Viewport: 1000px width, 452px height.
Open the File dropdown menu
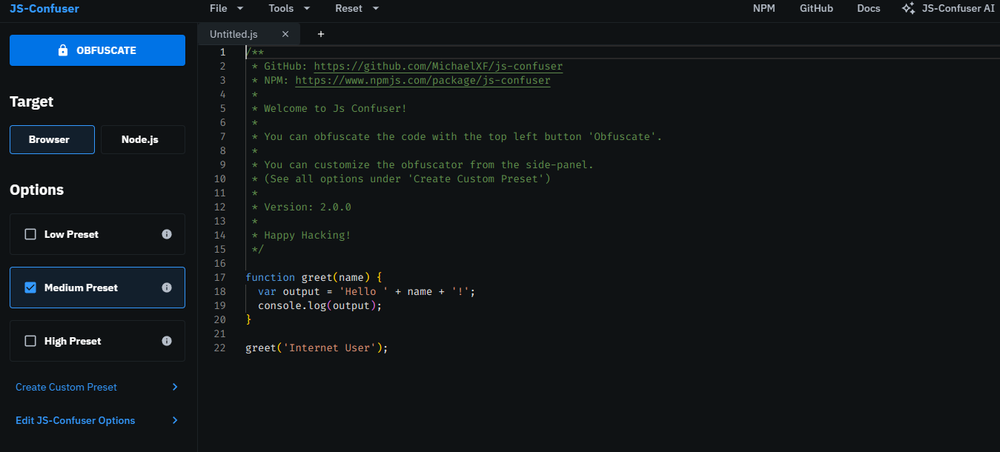tap(226, 8)
